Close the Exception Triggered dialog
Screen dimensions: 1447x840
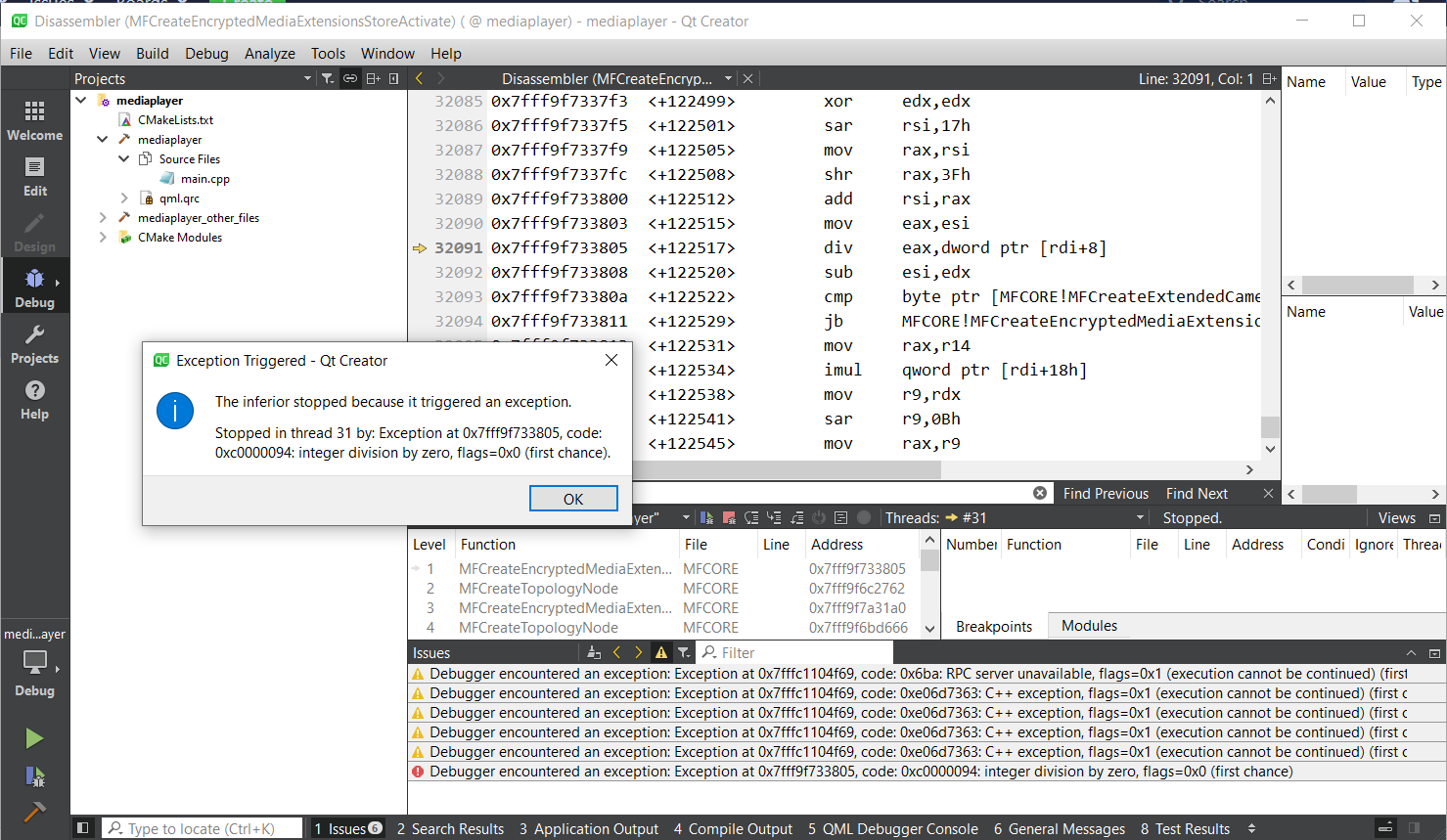611,360
